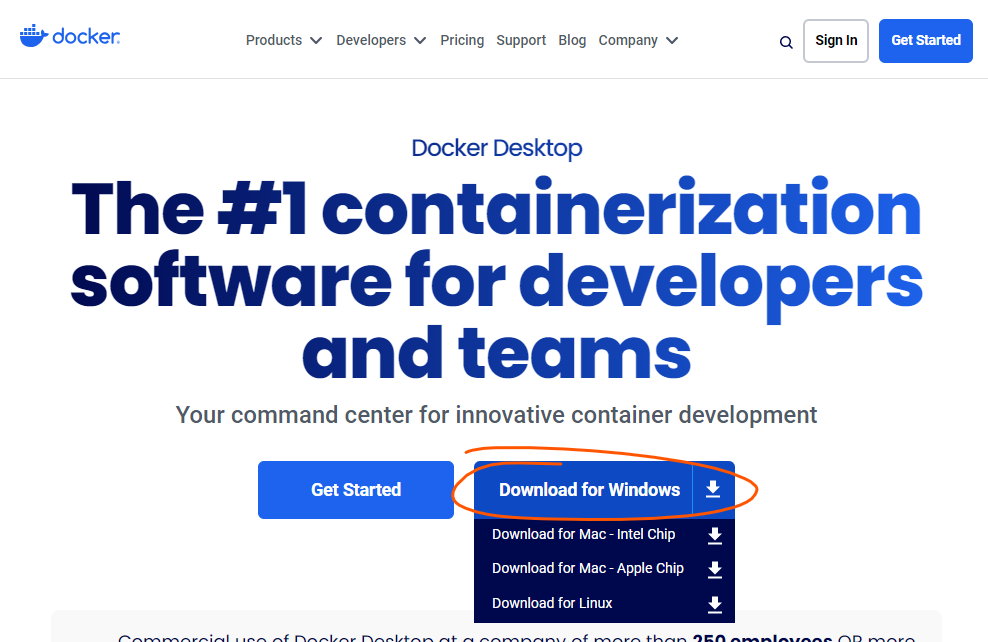988x642 pixels.
Task: Click the large Get Started hero button
Action: point(356,490)
